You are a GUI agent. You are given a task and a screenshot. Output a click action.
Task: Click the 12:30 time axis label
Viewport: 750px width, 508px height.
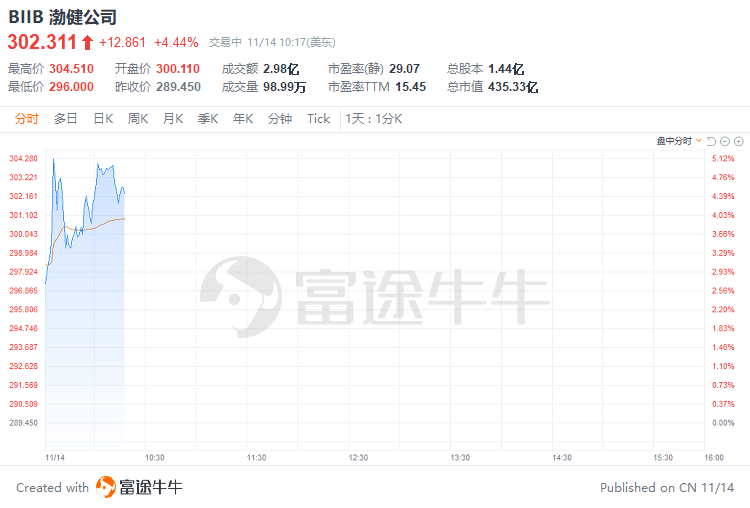tap(358, 458)
